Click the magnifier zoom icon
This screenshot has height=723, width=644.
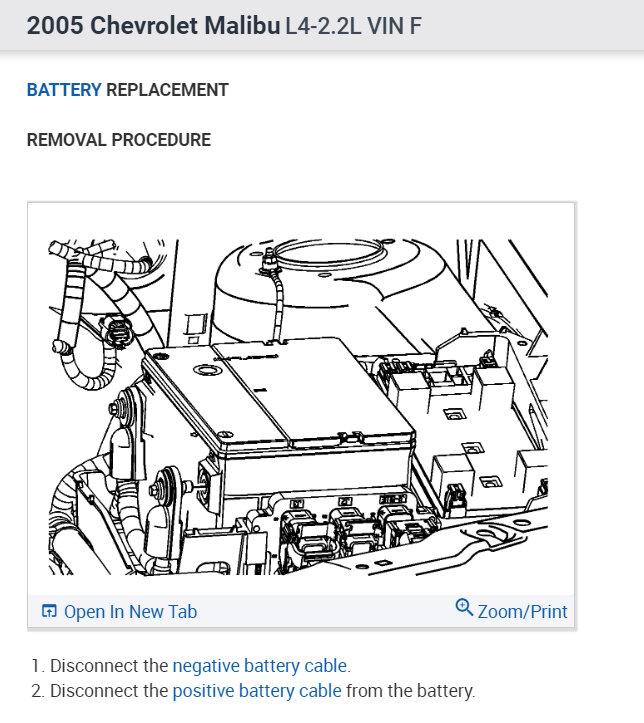464,607
